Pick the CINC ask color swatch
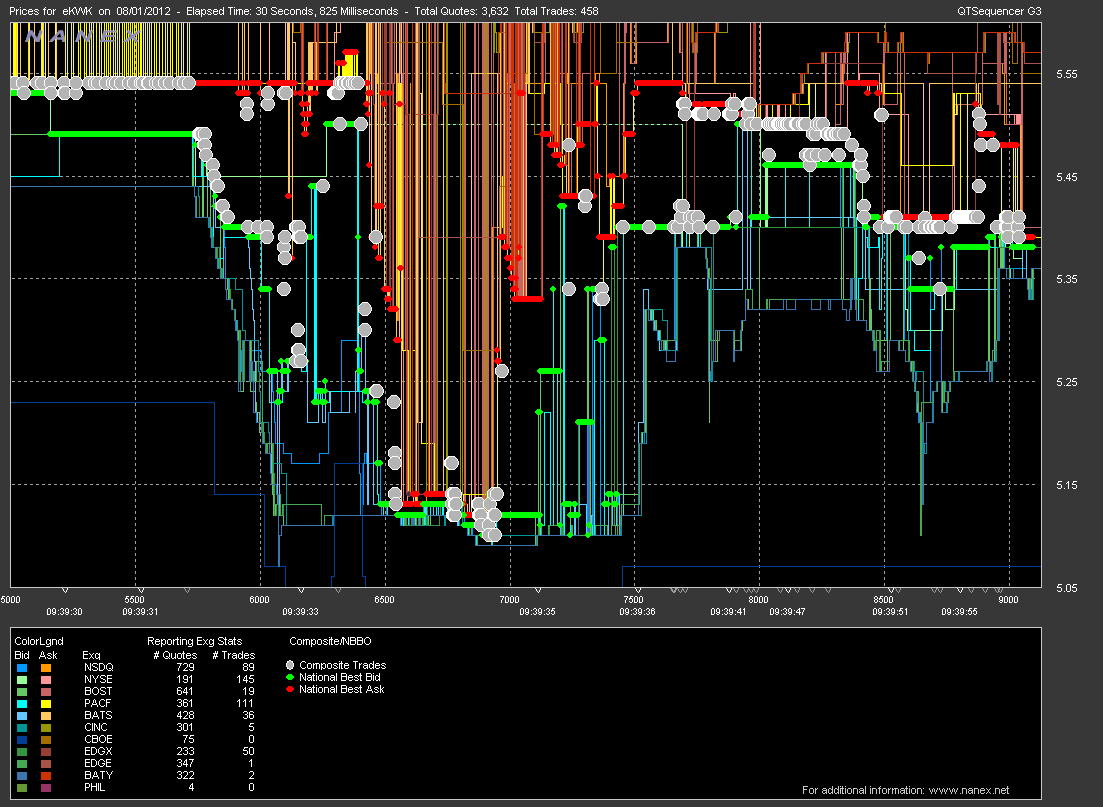 [x=46, y=727]
